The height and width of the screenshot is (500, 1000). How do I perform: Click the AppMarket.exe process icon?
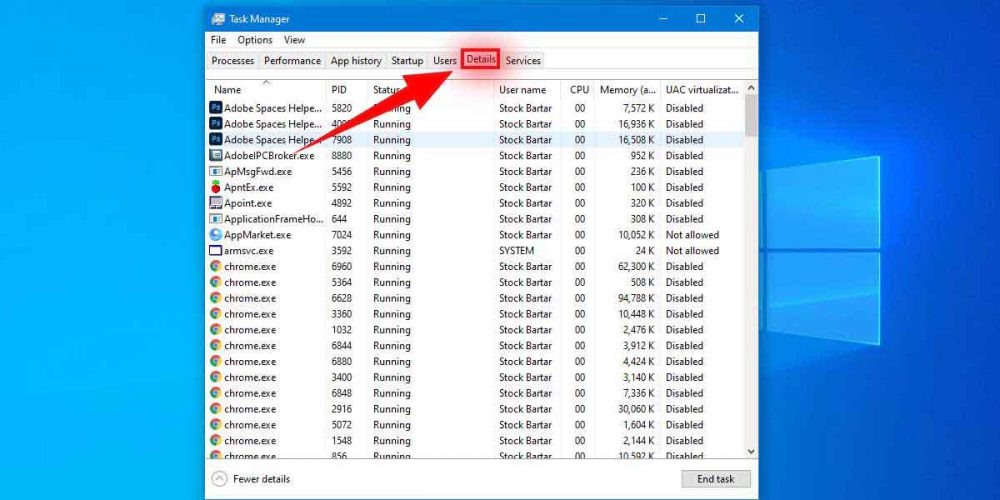216,235
